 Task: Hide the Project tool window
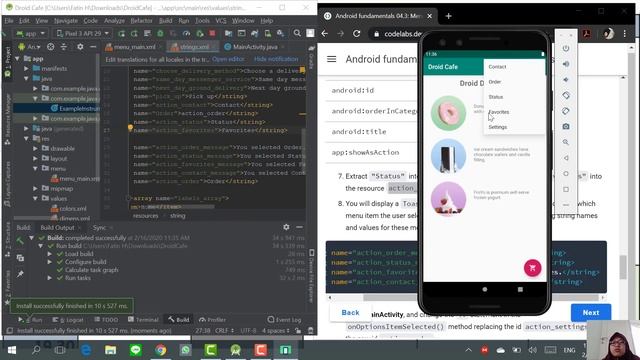click(x=93, y=47)
